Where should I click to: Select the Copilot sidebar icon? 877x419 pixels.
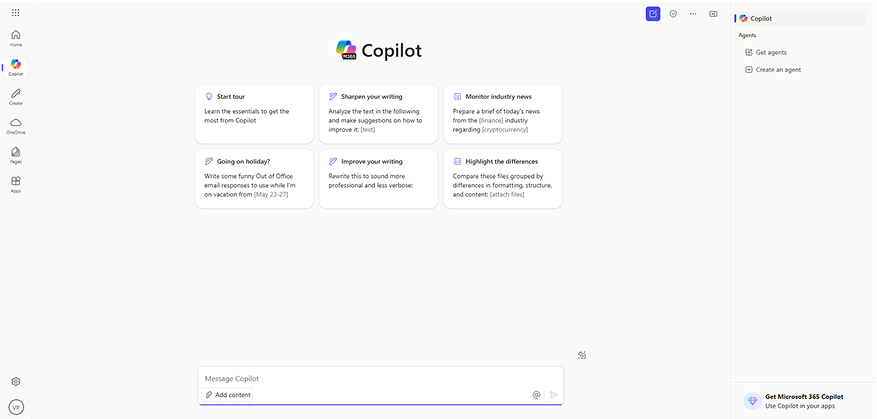coord(16,68)
